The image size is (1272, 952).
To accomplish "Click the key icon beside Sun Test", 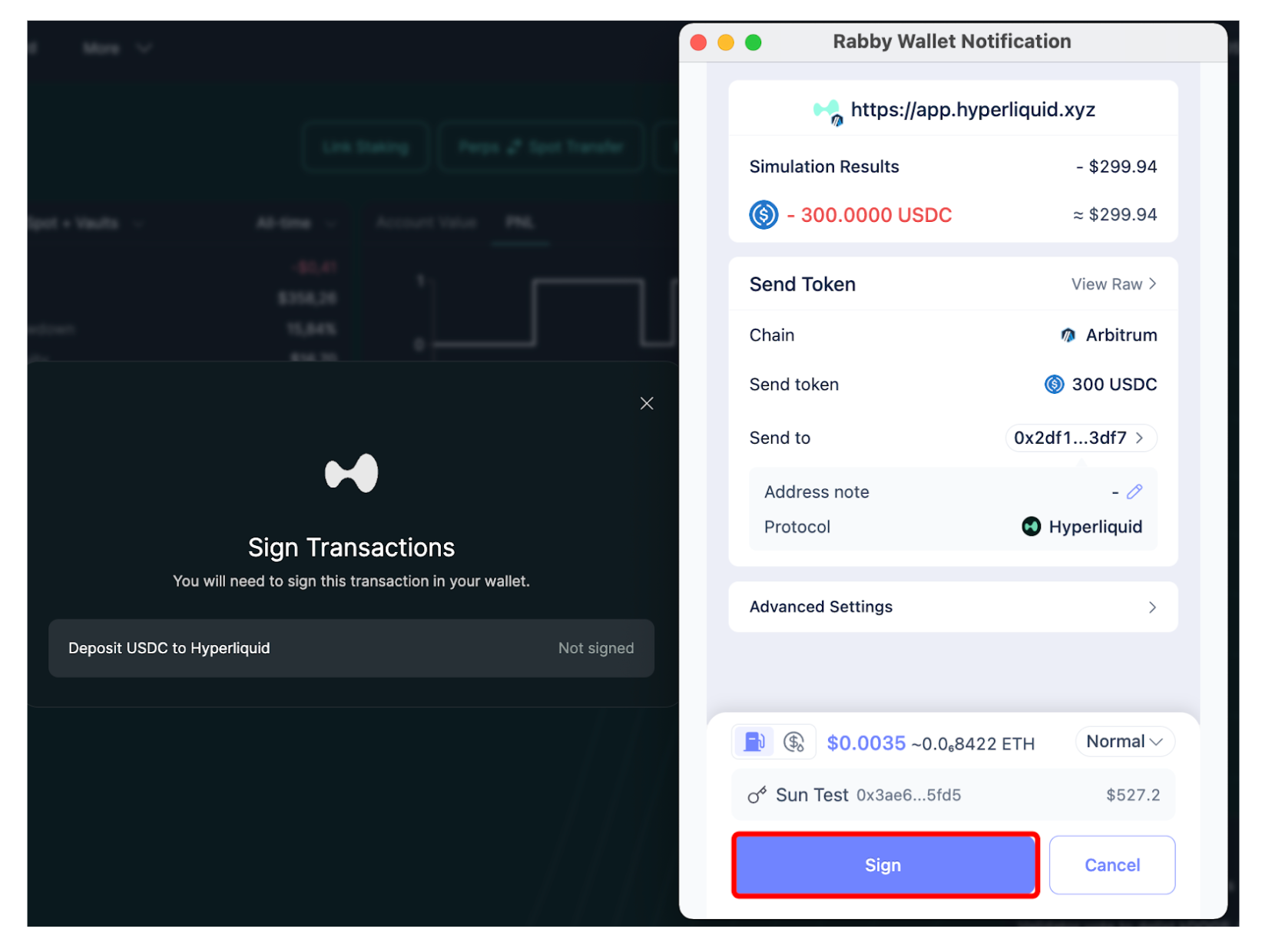I will 757,795.
